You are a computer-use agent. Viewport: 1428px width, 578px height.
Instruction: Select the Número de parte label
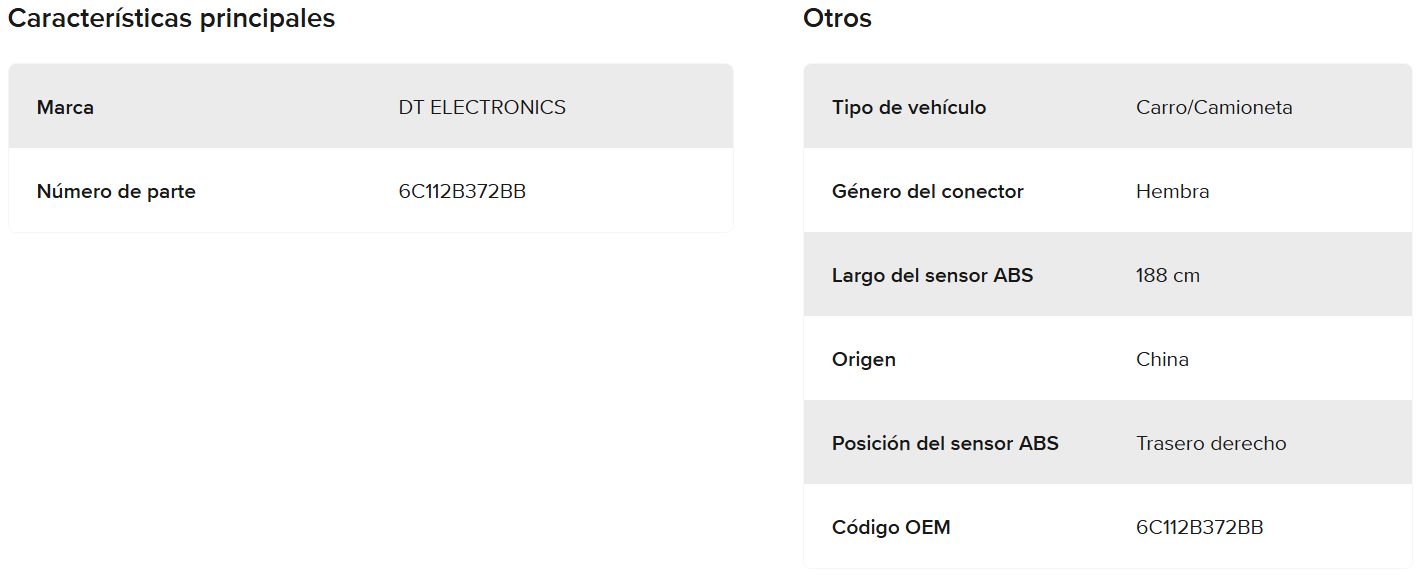[116, 191]
